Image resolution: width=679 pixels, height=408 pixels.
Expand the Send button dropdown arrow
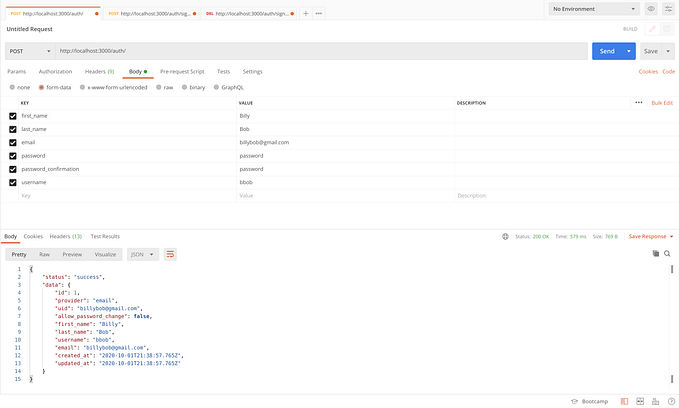pyautogui.click(x=629, y=51)
